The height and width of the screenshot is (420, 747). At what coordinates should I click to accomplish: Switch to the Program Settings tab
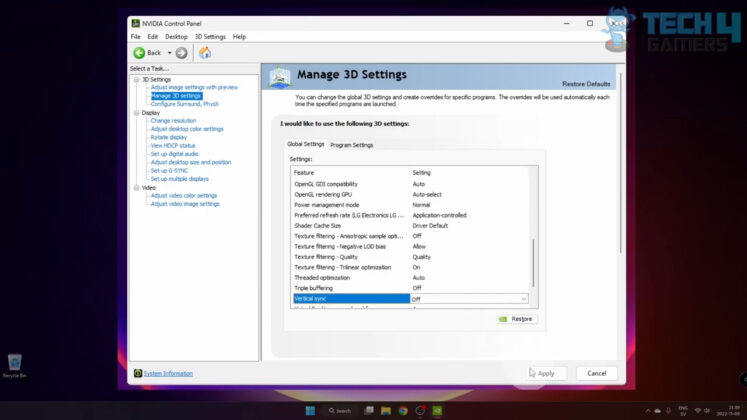[x=351, y=145]
